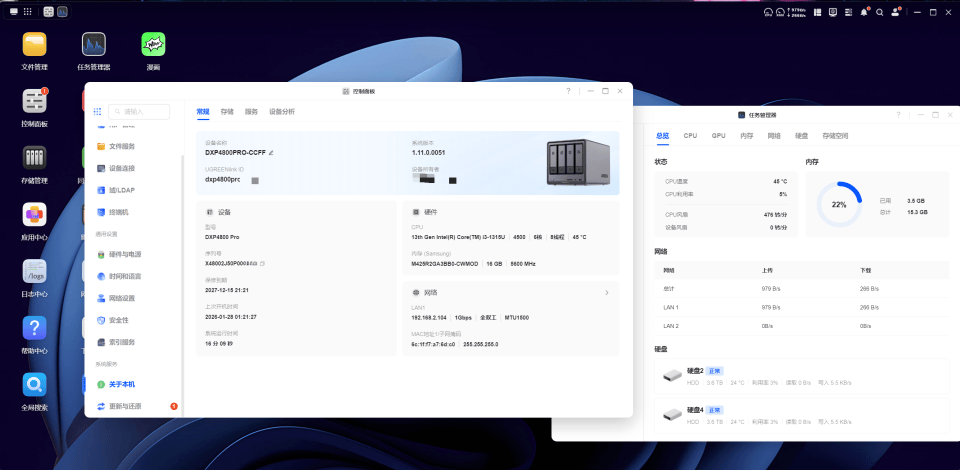Open 更新与还原 in the sidebar
The height and width of the screenshot is (470, 960).
click(x=125, y=406)
